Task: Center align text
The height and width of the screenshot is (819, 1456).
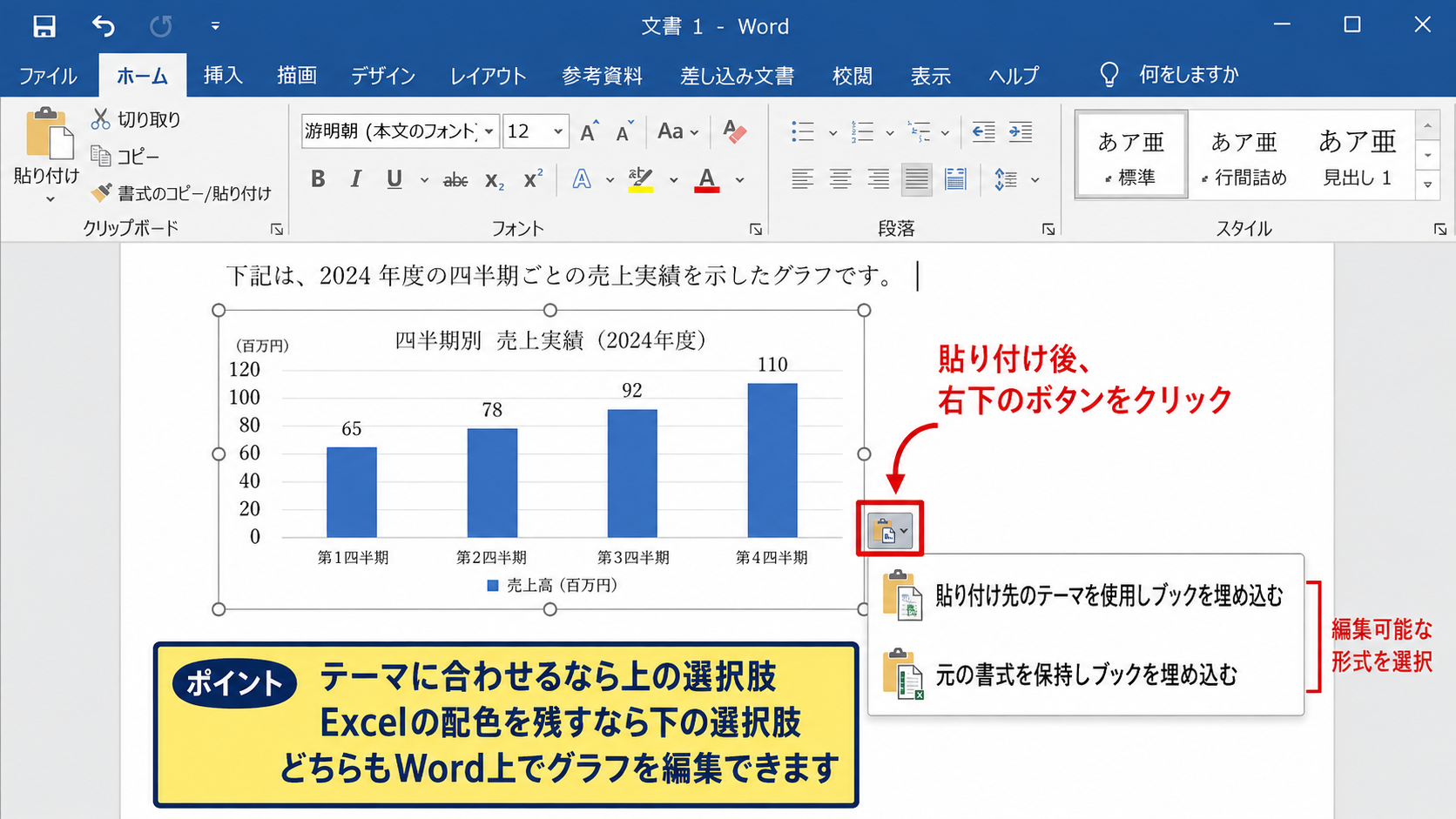Action: pyautogui.click(x=840, y=179)
